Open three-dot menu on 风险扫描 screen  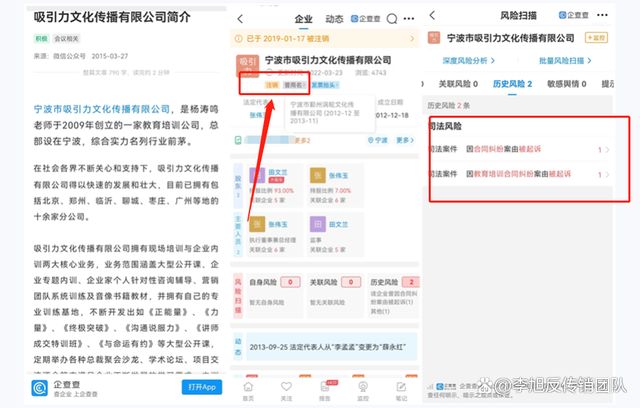[602, 16]
